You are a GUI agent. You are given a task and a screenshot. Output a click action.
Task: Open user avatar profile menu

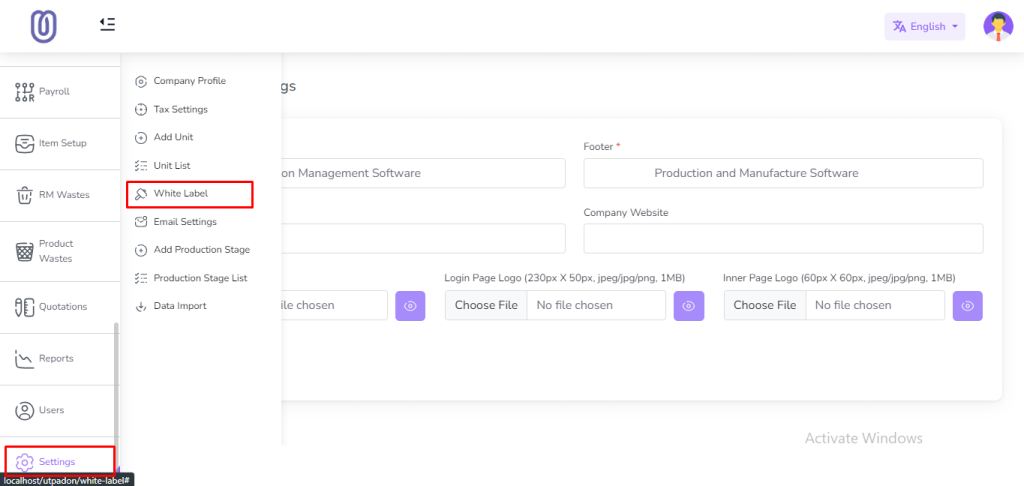click(997, 27)
